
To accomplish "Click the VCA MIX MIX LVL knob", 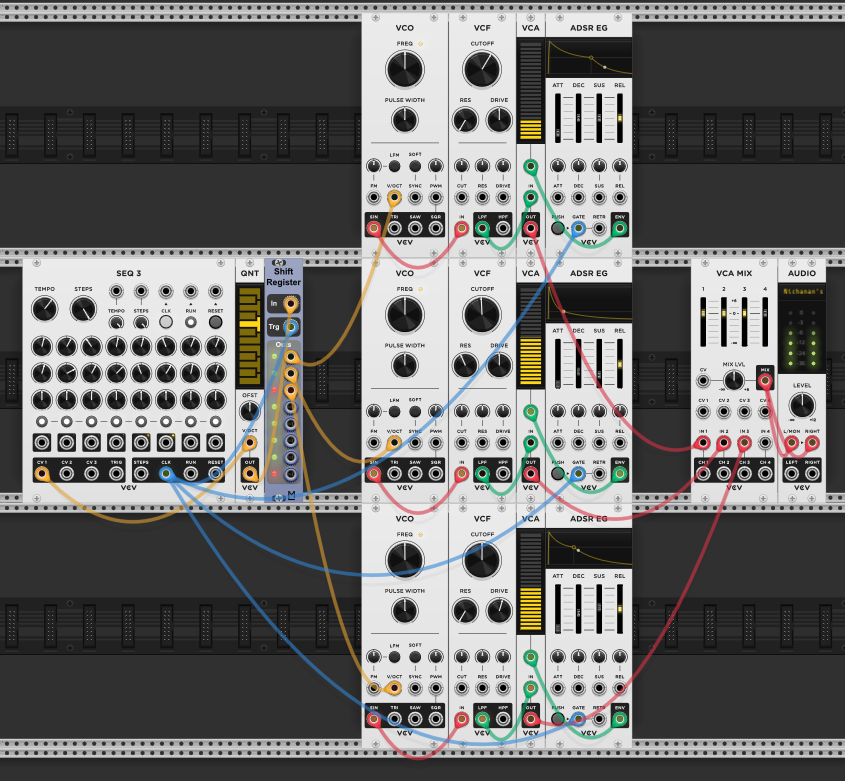I will (734, 381).
